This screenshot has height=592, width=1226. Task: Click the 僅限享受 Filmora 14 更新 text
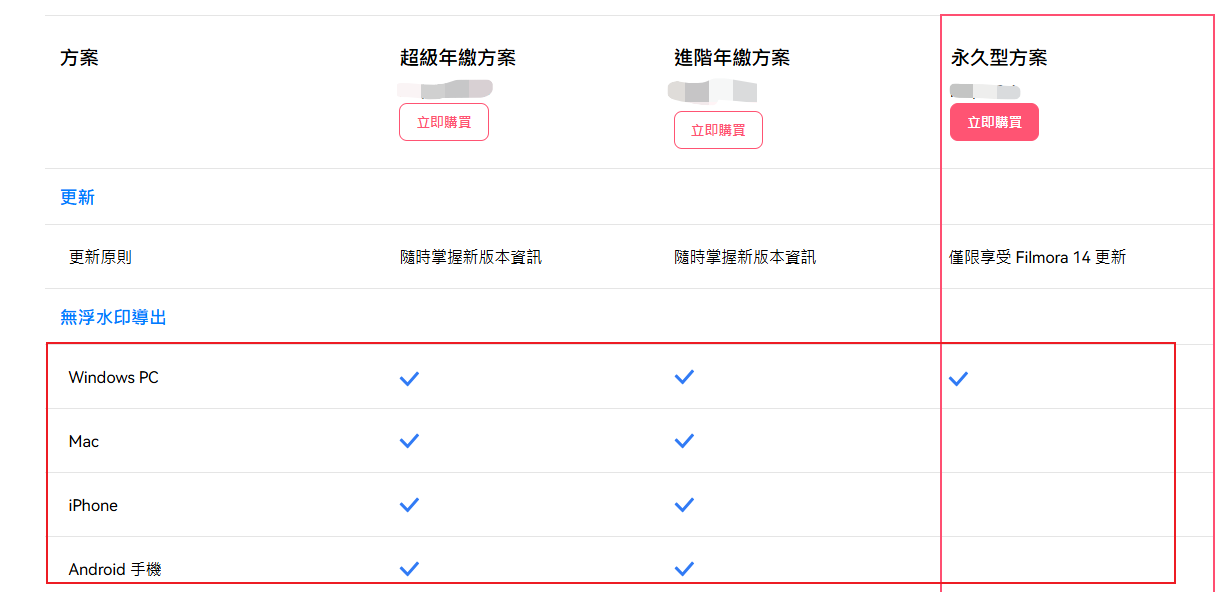click(x=1037, y=257)
